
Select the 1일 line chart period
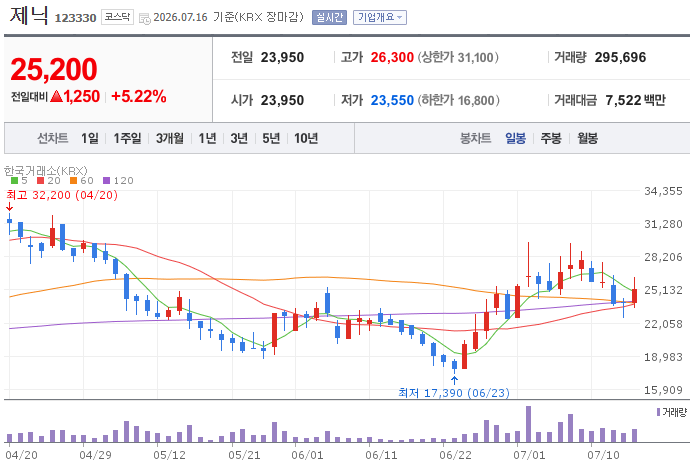point(90,139)
